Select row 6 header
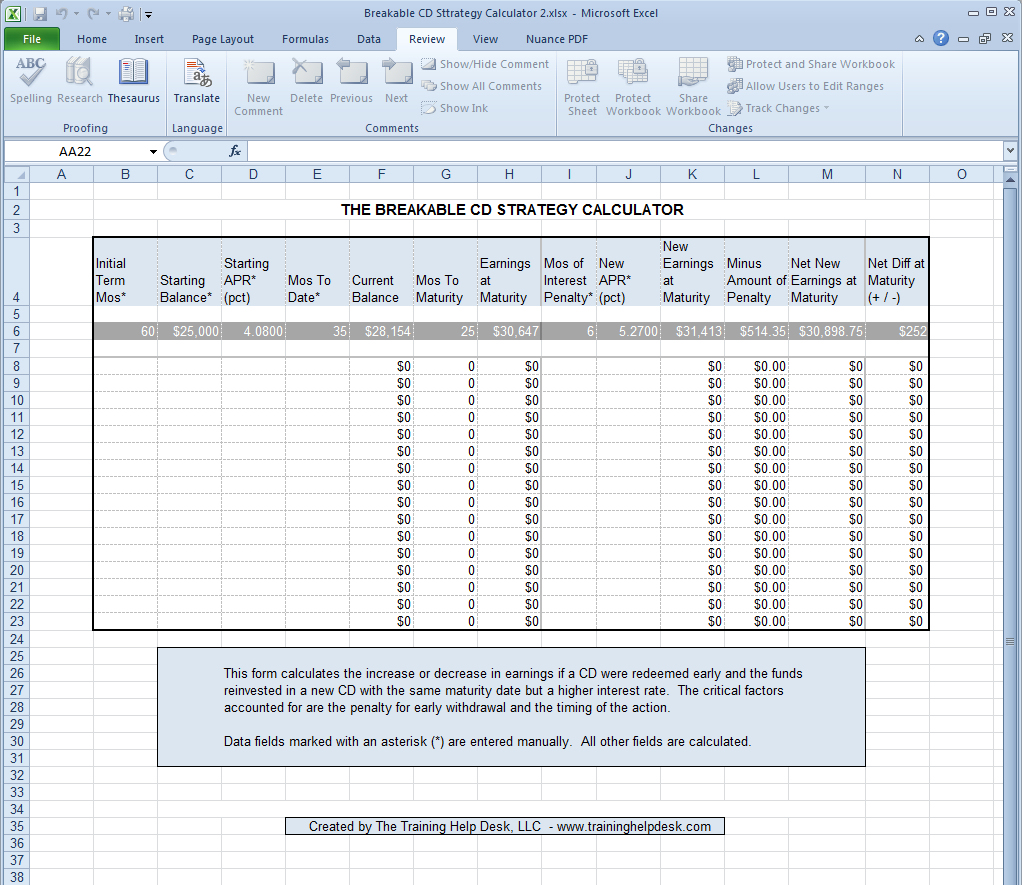The image size is (1022, 885). (17, 331)
